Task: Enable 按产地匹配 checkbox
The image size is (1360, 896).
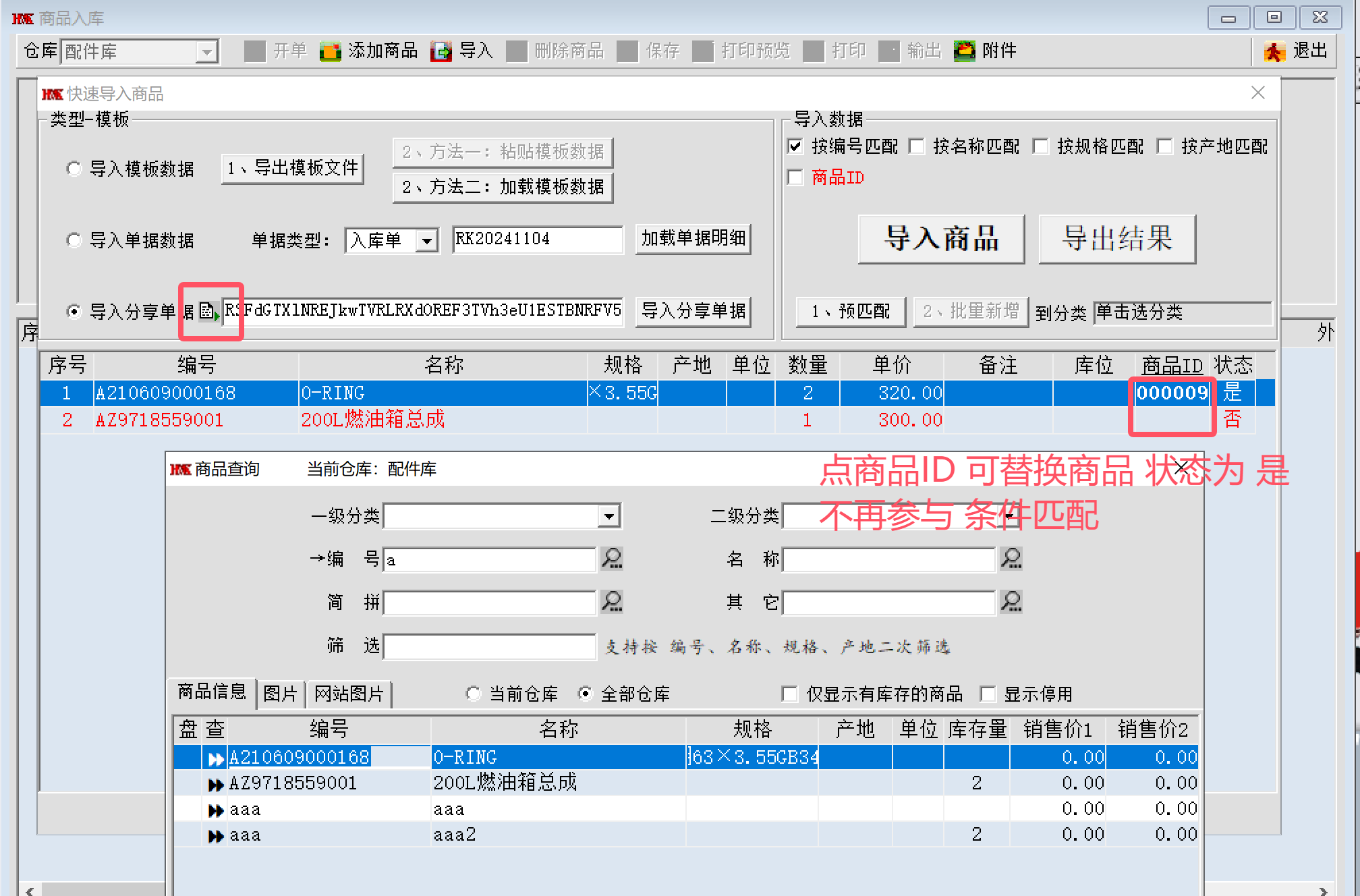Action: [1165, 146]
